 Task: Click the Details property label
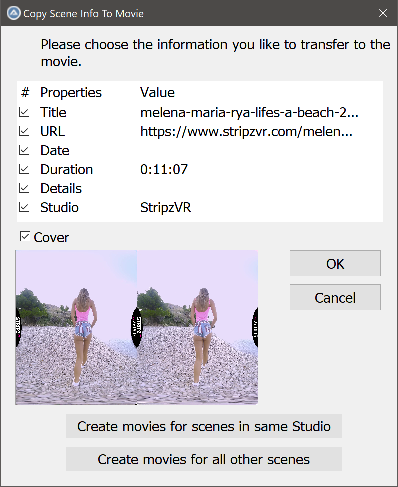(61, 188)
